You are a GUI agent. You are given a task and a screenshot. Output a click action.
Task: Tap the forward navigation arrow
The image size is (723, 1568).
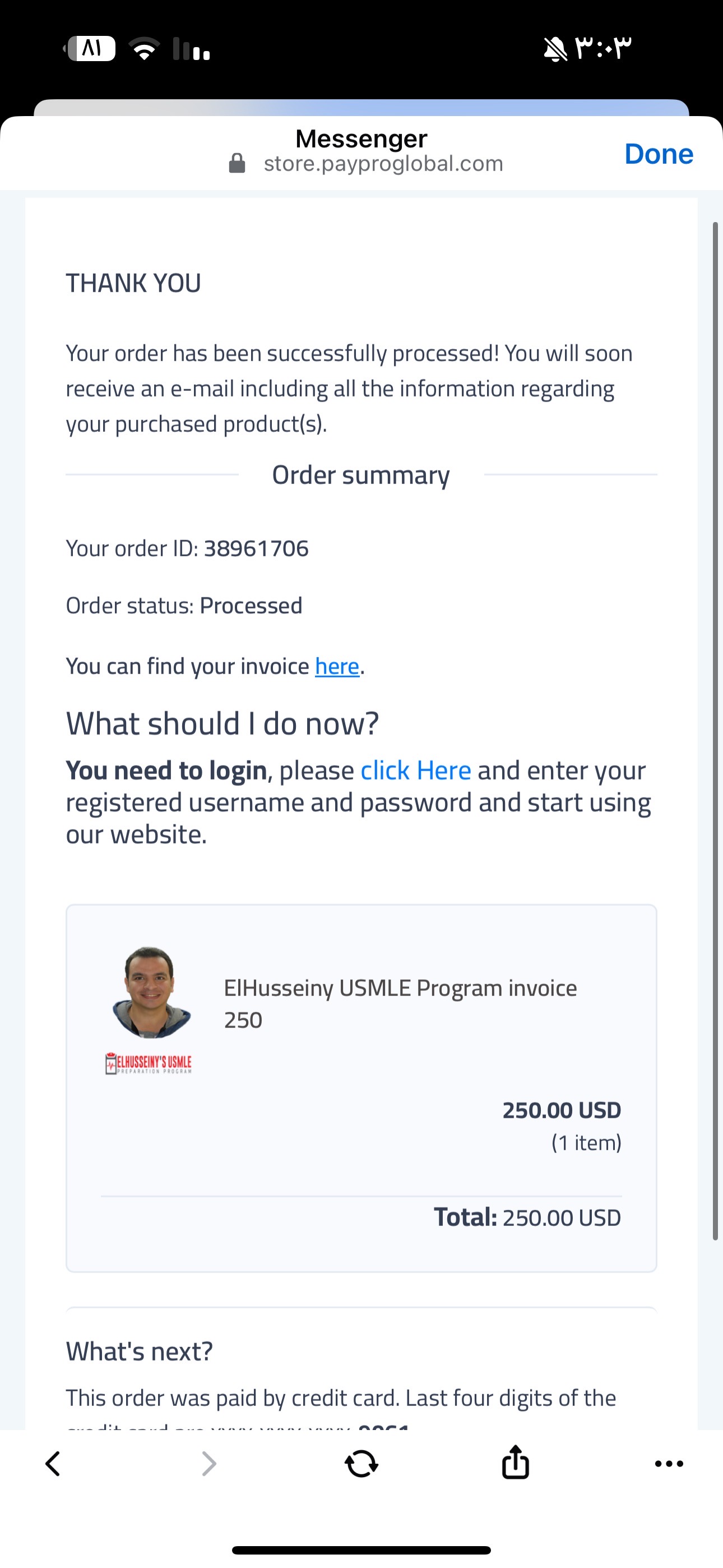pyautogui.click(x=208, y=1464)
